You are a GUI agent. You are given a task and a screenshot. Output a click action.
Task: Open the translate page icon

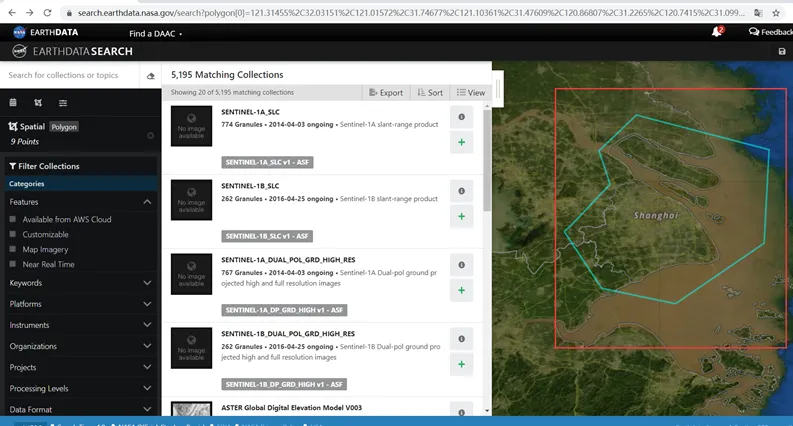coord(758,13)
